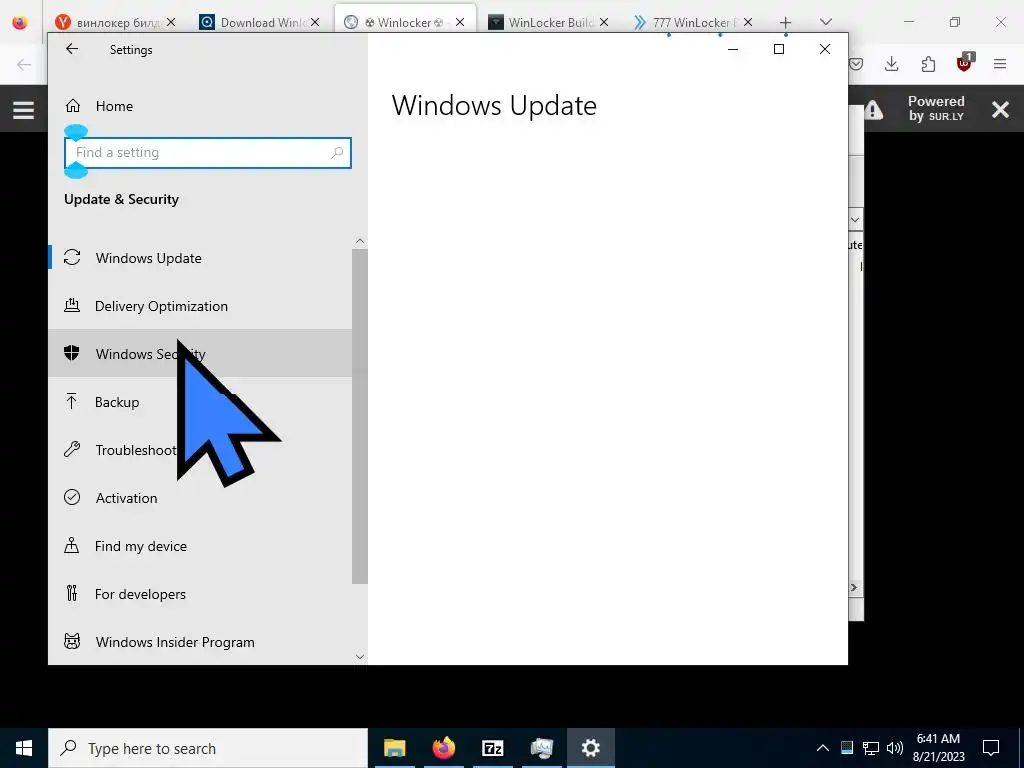Click the taskbar search box
Screen dimensions: 1024x768
[x=208, y=748]
